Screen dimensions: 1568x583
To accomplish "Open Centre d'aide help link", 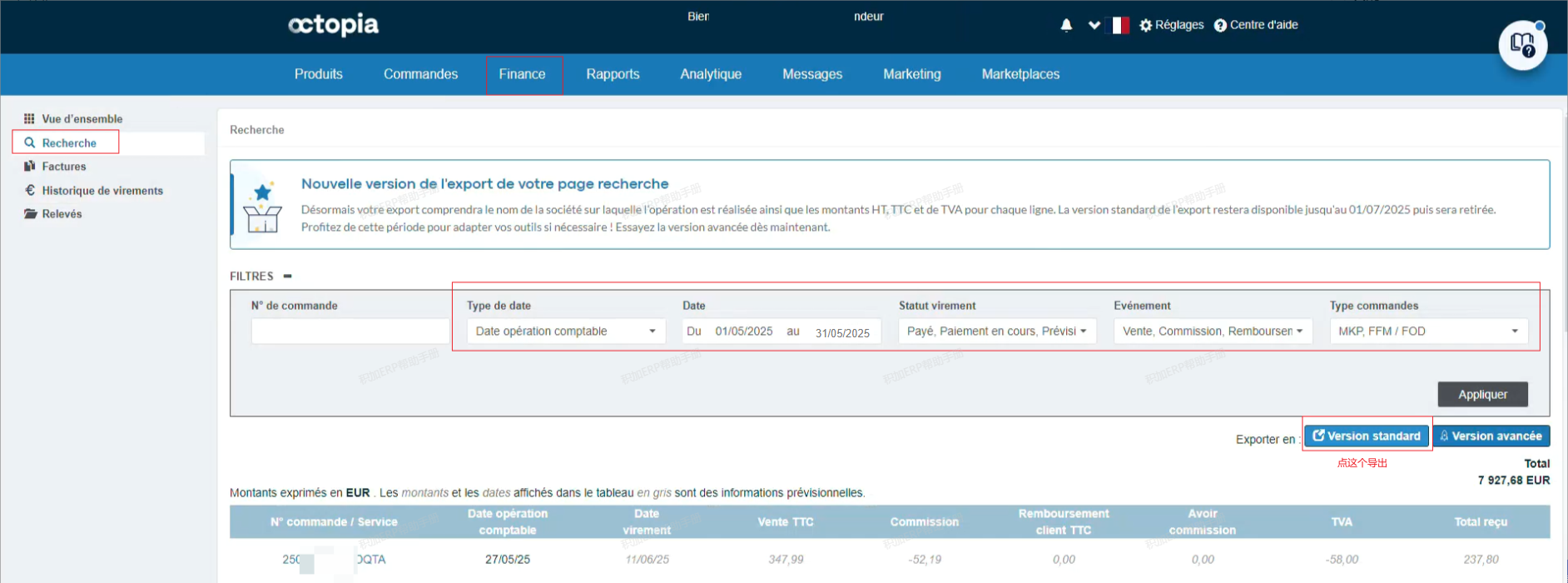I will coord(1256,25).
